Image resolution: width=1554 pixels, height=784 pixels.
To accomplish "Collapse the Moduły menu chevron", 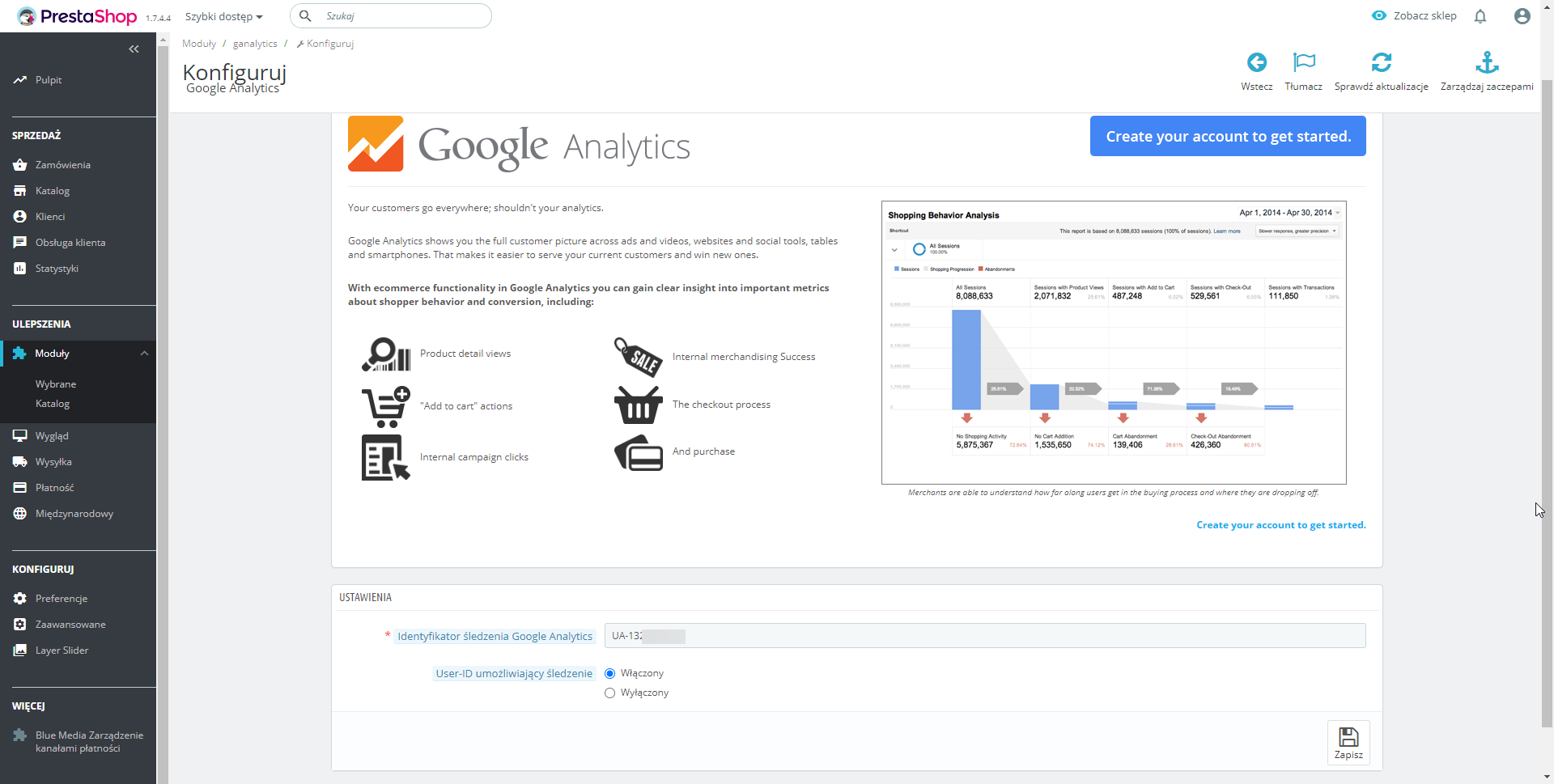I will click(144, 354).
